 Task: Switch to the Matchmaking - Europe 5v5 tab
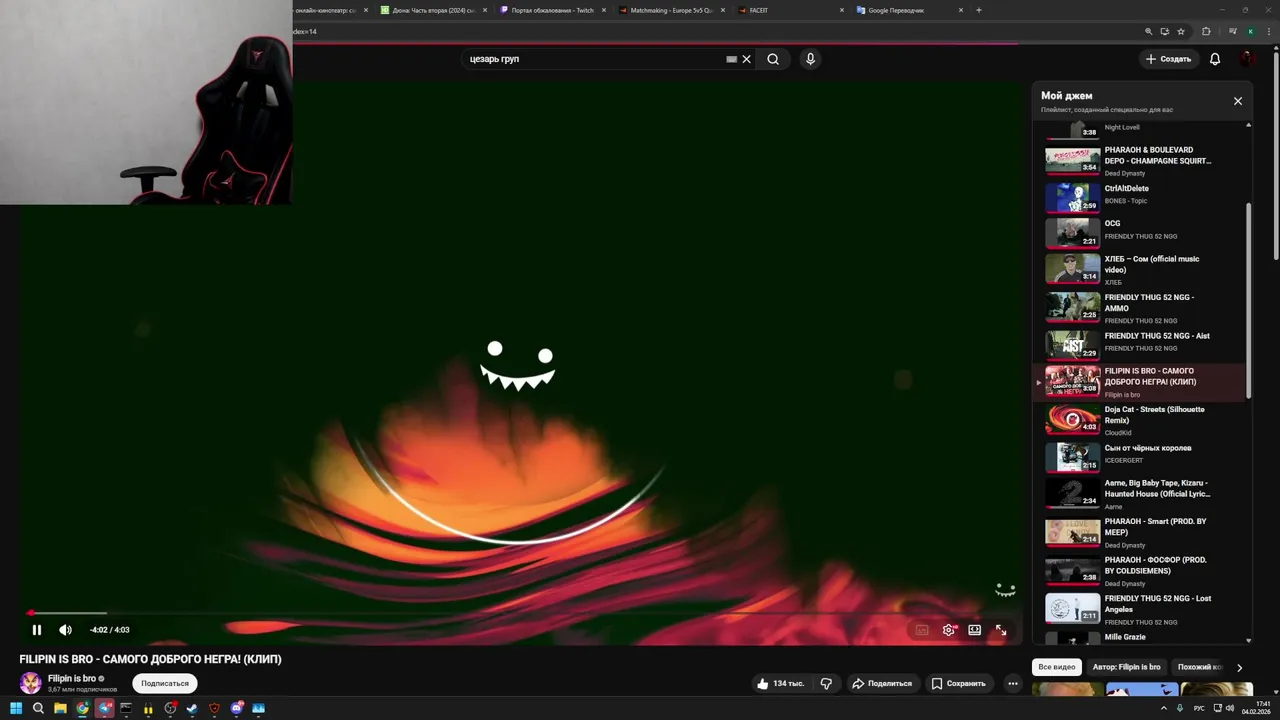click(x=671, y=10)
